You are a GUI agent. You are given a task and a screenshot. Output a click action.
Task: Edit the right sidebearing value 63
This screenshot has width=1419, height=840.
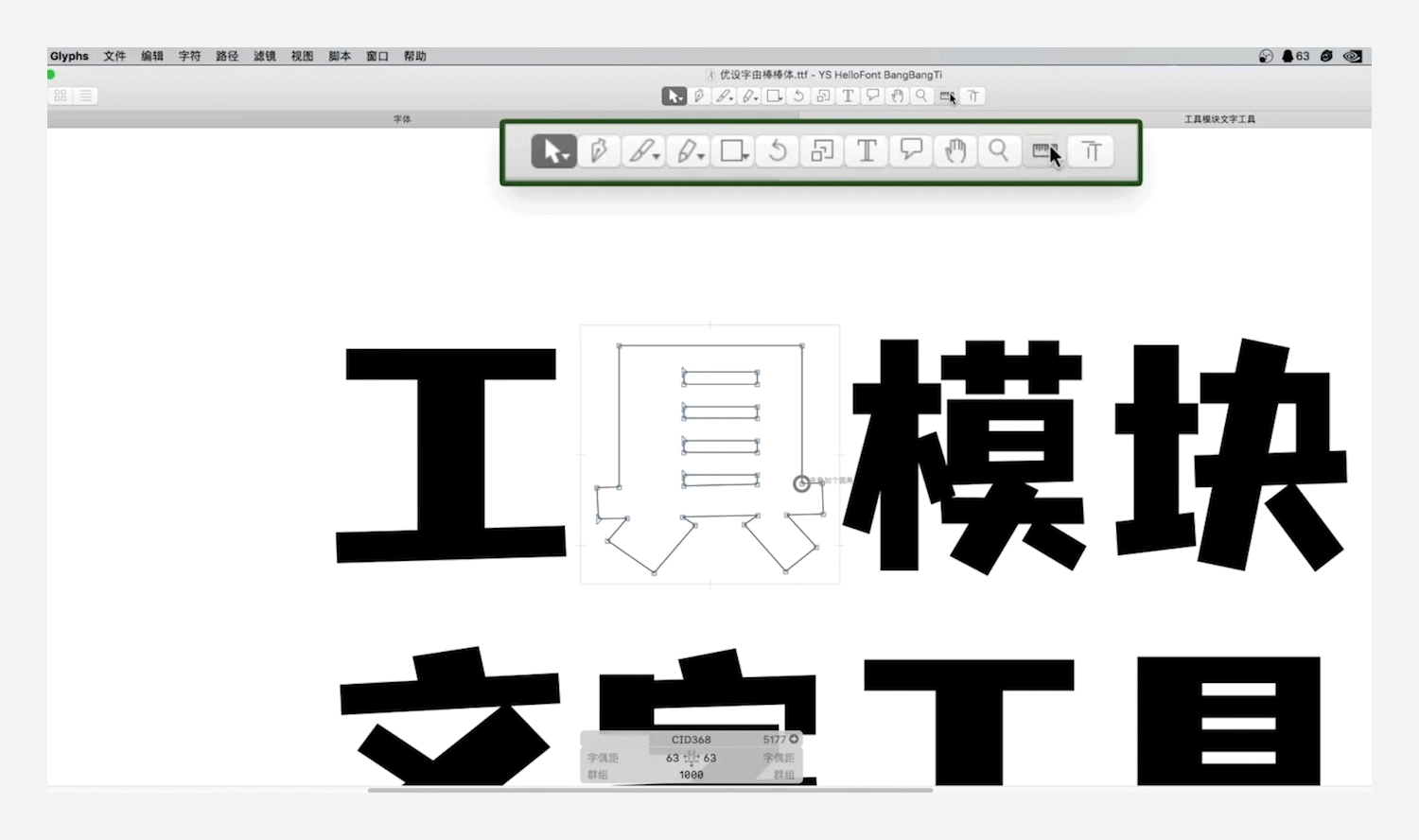(x=709, y=759)
